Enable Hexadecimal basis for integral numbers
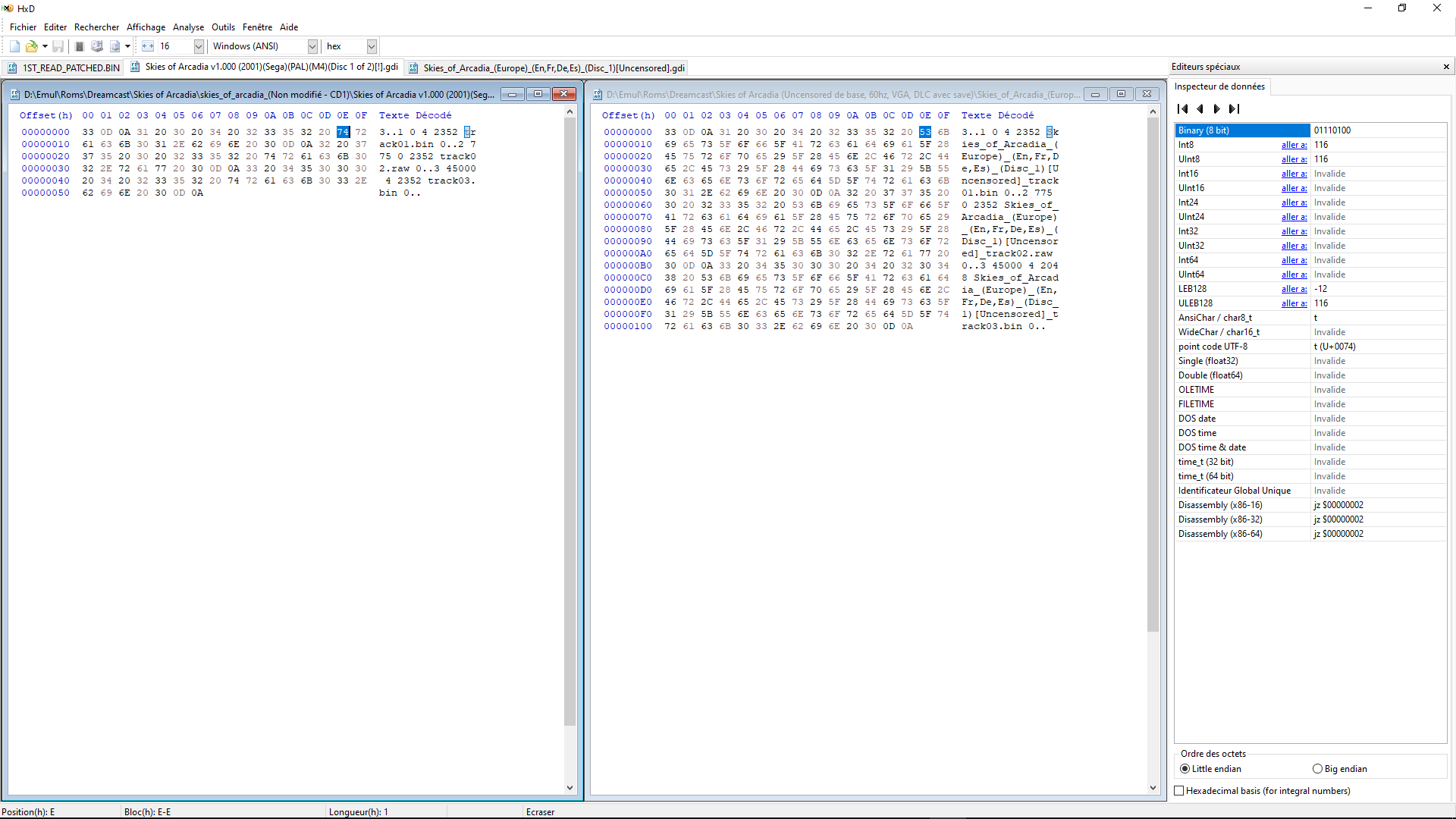Screen dimensions: 1456x819 point(1179,791)
